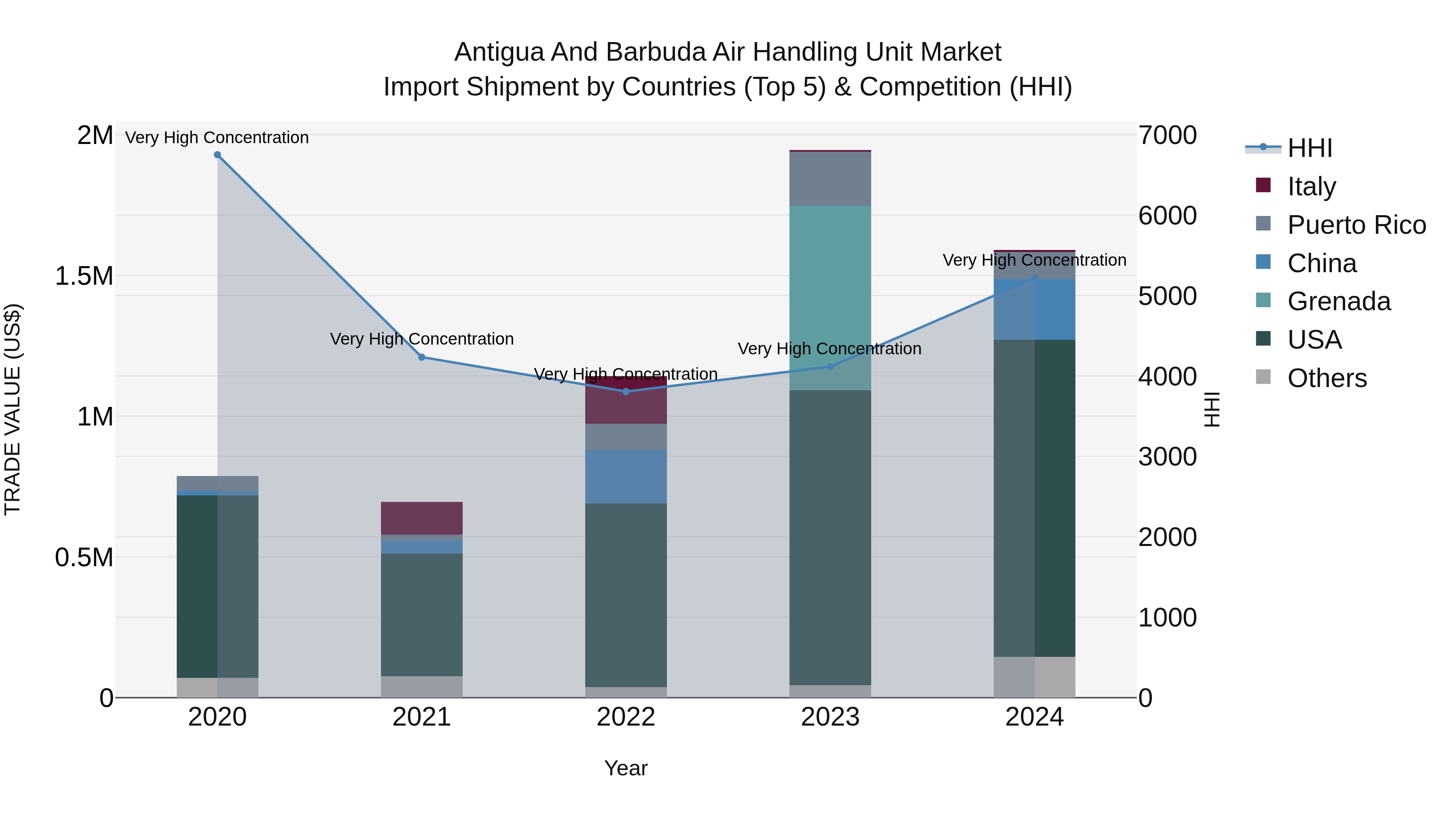
Task: Click the 7000 right axis tick
Action: tap(1168, 135)
